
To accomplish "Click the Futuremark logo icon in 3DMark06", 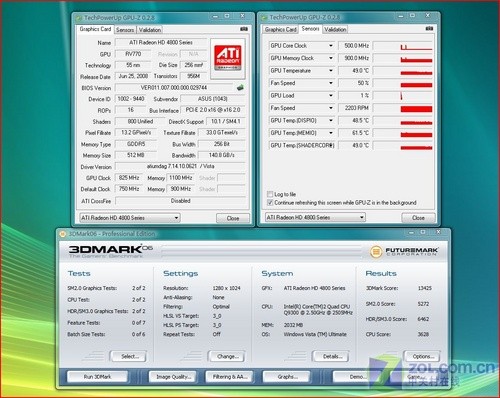I will 376,252.
